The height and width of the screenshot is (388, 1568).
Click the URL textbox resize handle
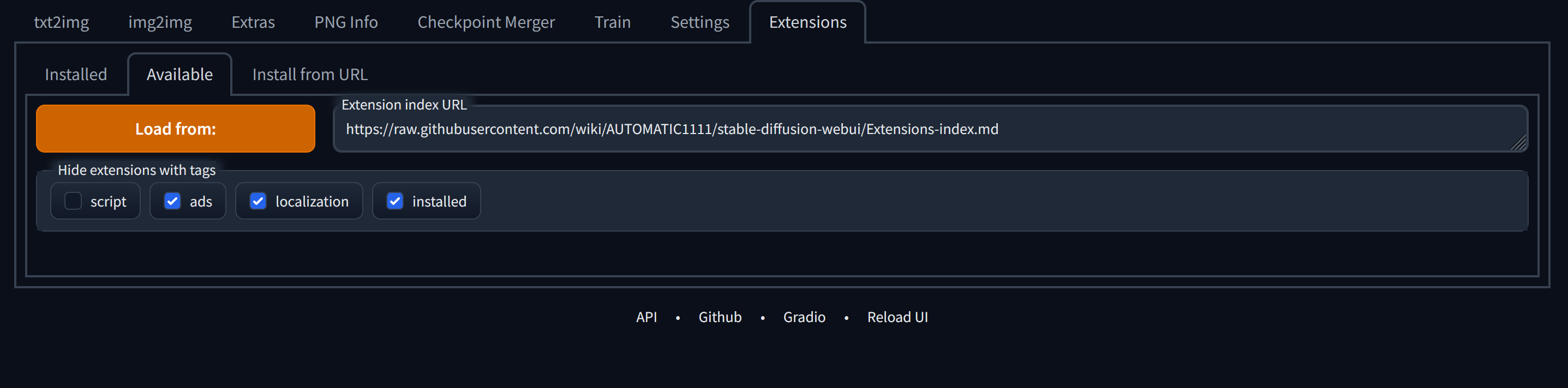click(x=1518, y=143)
